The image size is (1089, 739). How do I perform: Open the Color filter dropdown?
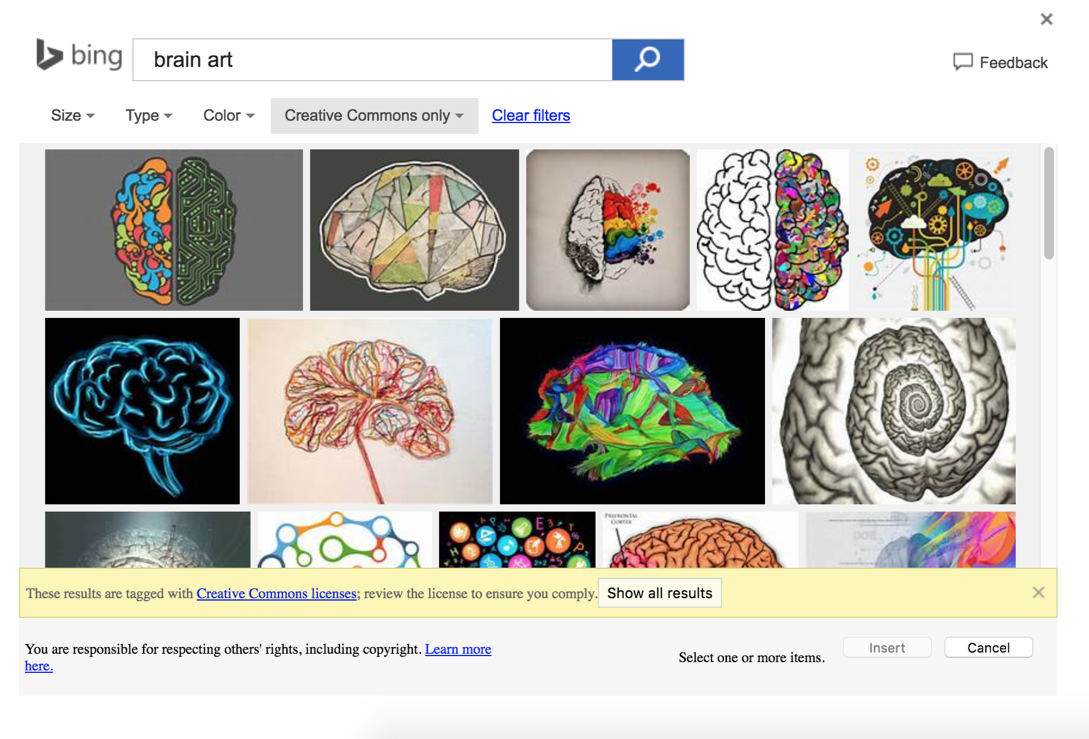click(x=227, y=115)
